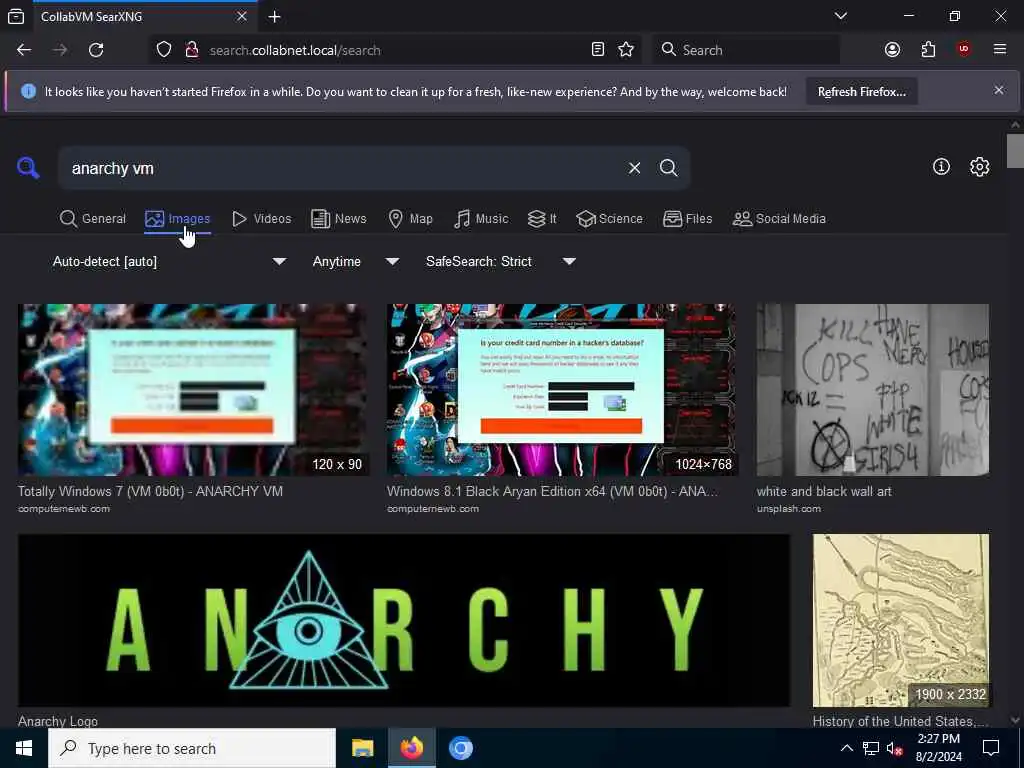Viewport: 1024px width, 768px height.
Task: Close the CollabVM SearXNG tab
Action: click(242, 16)
